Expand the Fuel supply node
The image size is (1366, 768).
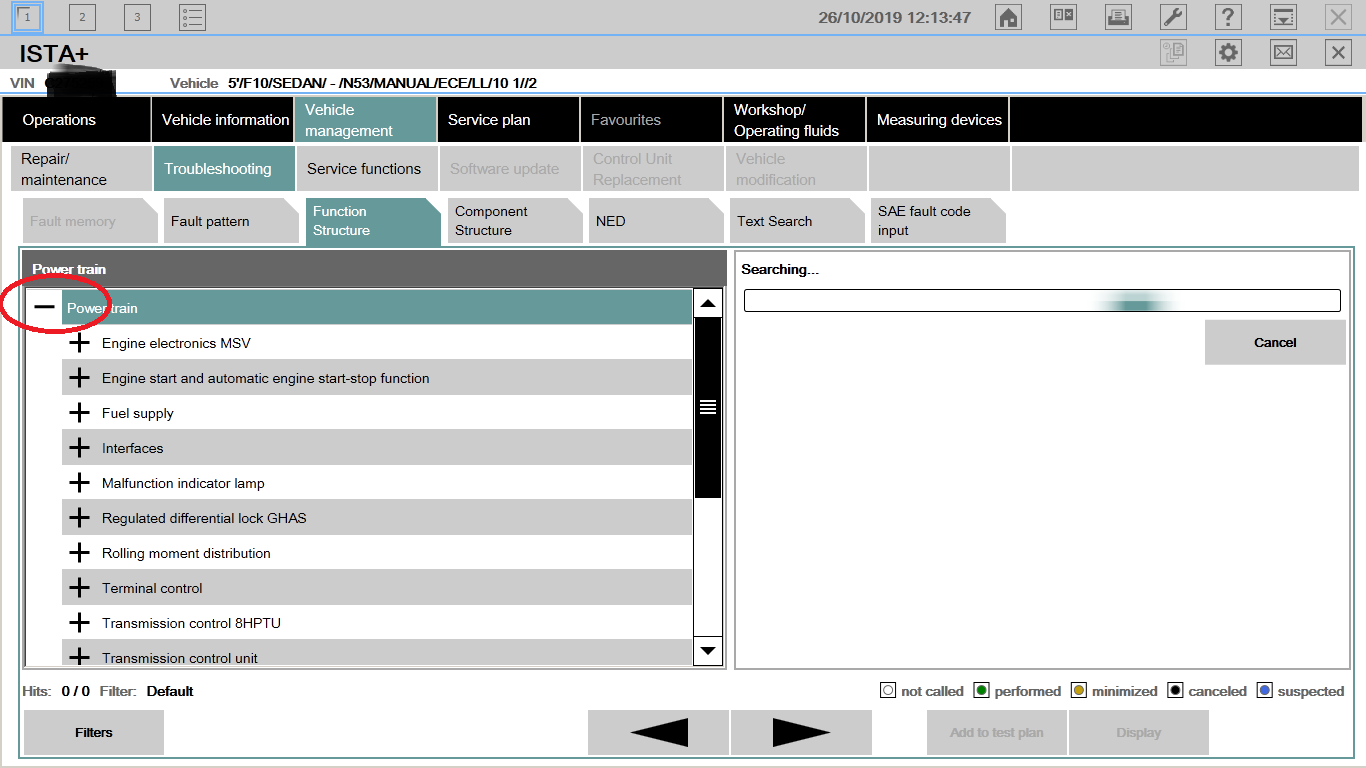pos(79,413)
